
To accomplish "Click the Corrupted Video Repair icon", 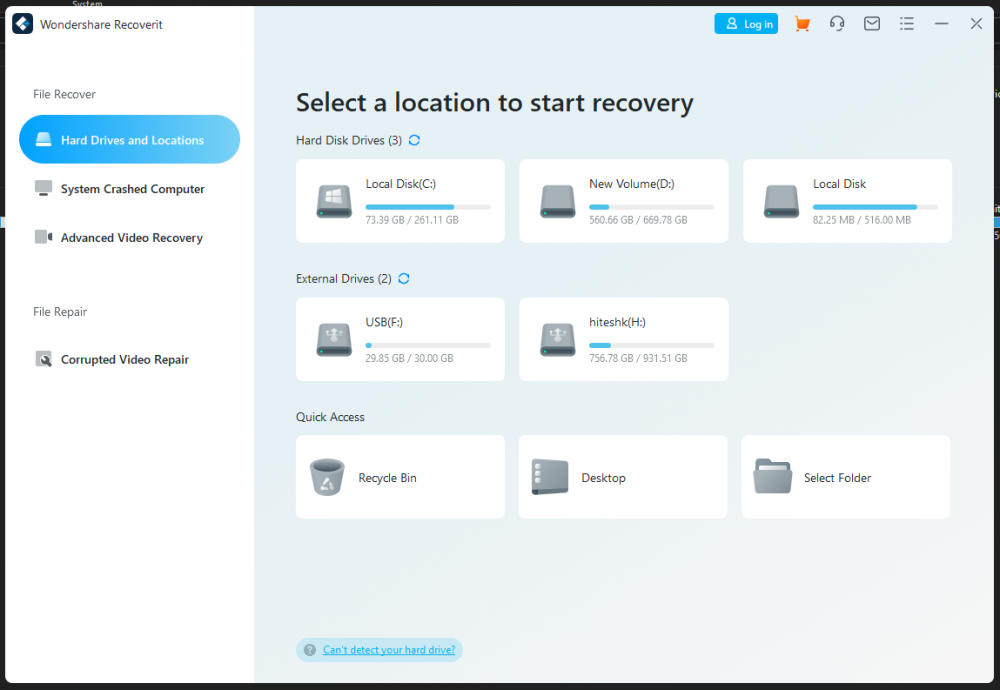I will click(43, 360).
